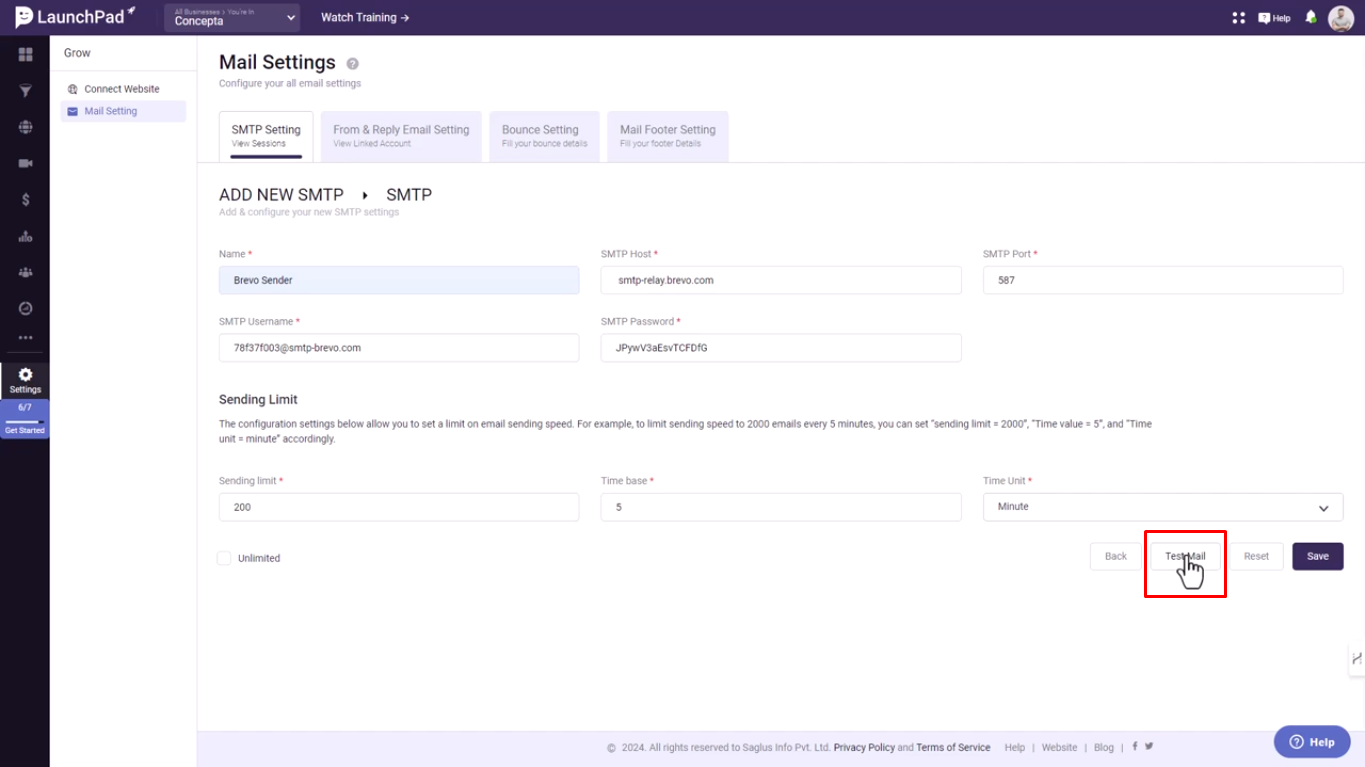Open the Facebook icon in footer
The height and width of the screenshot is (767, 1365).
coord(1135,746)
